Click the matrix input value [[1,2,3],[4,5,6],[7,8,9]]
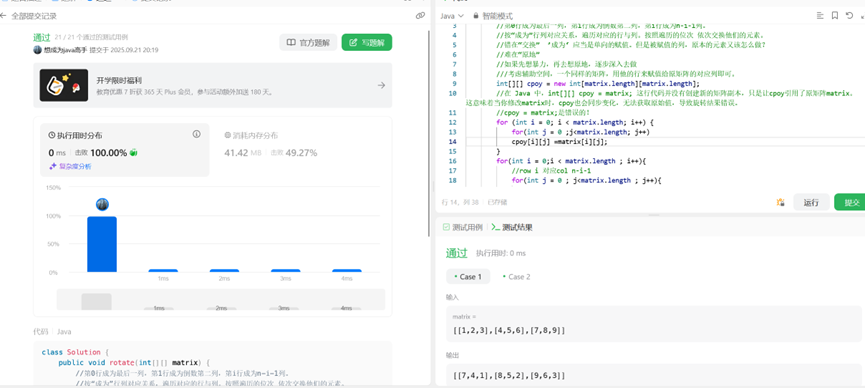The height and width of the screenshot is (388, 865). click(509, 330)
